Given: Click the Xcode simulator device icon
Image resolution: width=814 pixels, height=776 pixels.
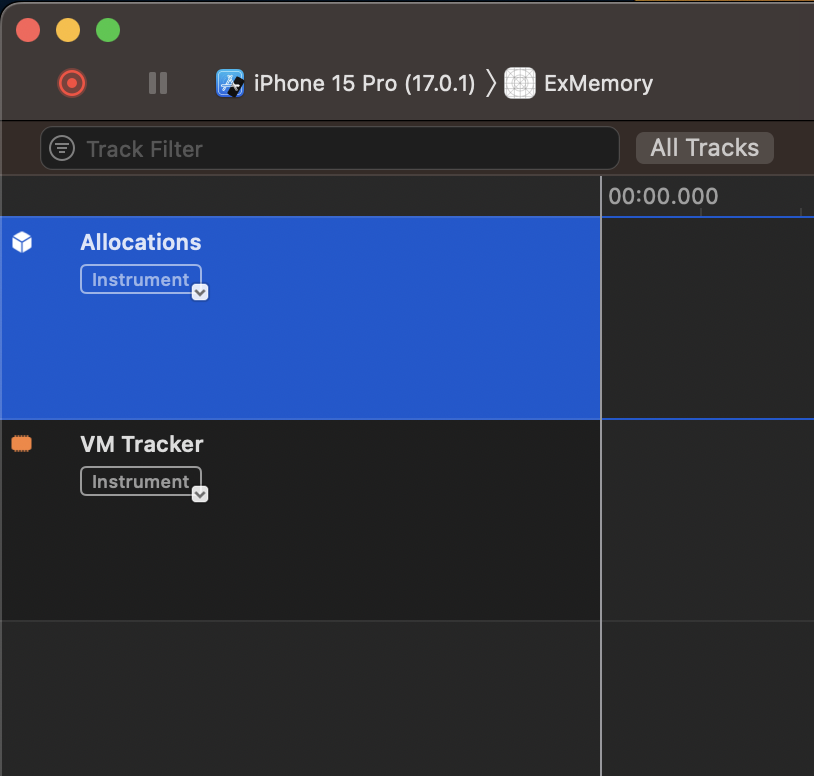Looking at the screenshot, I should click(230, 83).
